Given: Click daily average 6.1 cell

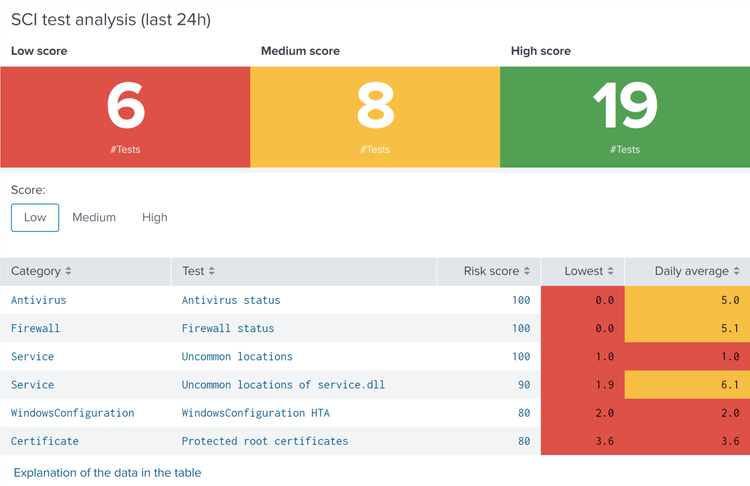Looking at the screenshot, I should pos(687,385).
